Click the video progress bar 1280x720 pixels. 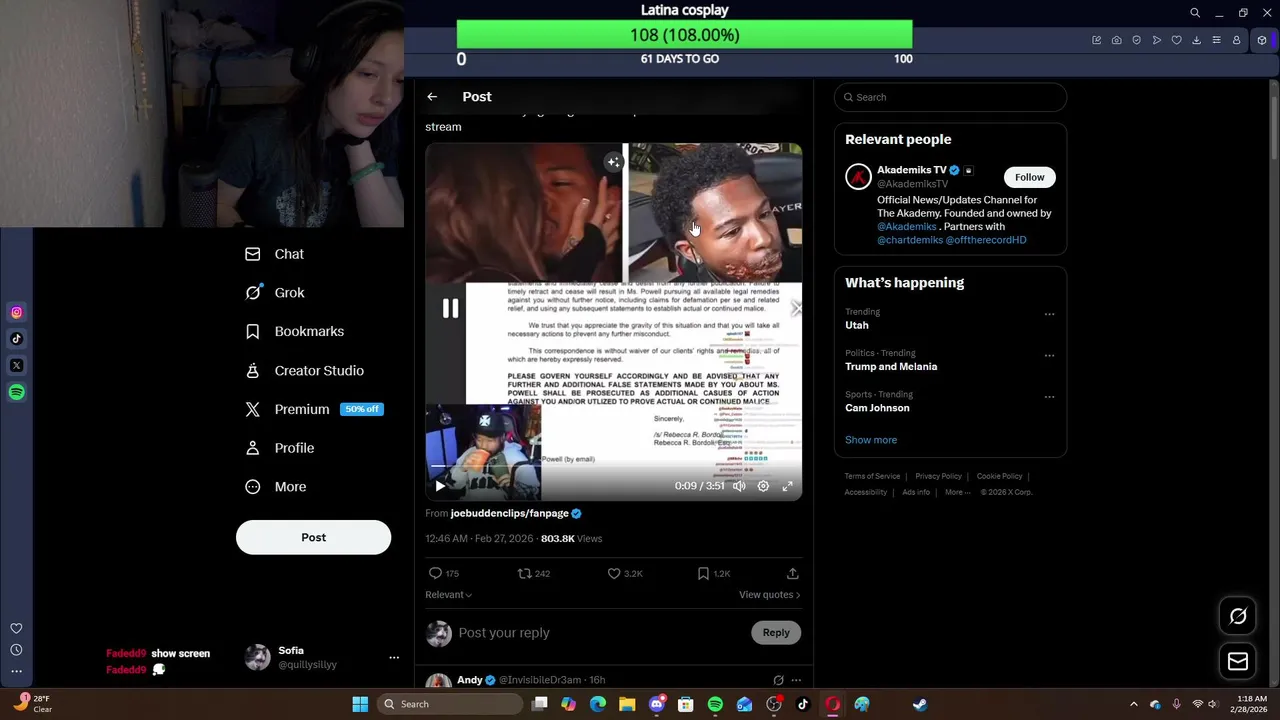[x=613, y=467]
